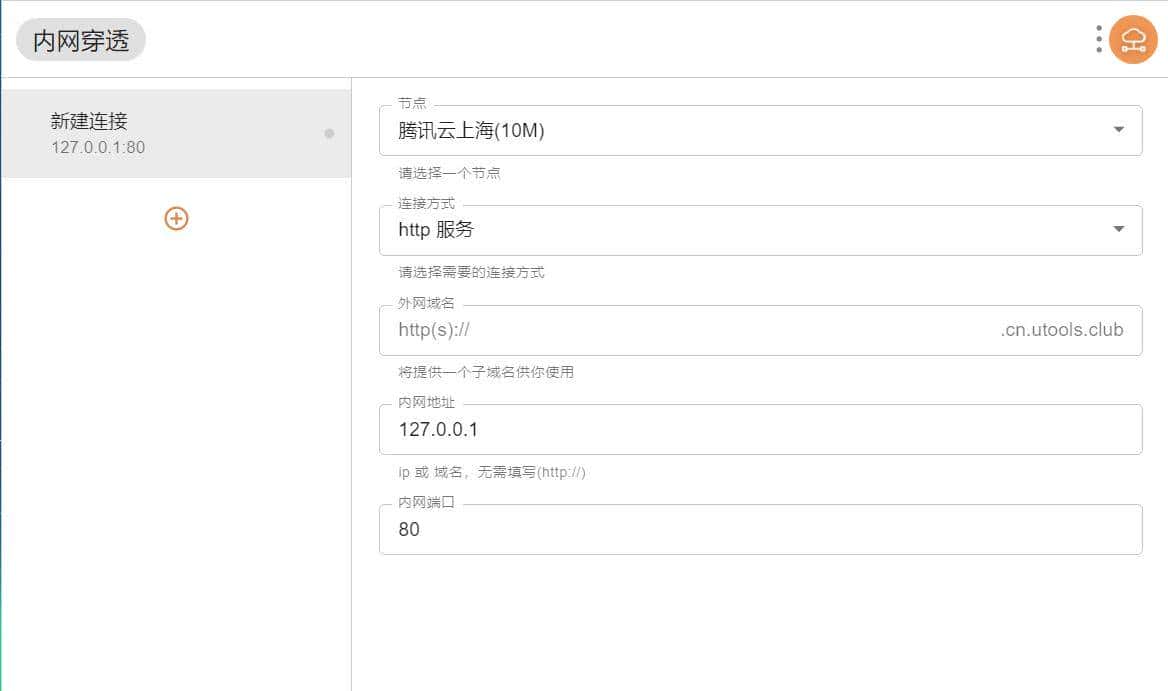This screenshot has height=691, width=1168.
Task: Click the 节点 field label area
Action: click(x=412, y=102)
